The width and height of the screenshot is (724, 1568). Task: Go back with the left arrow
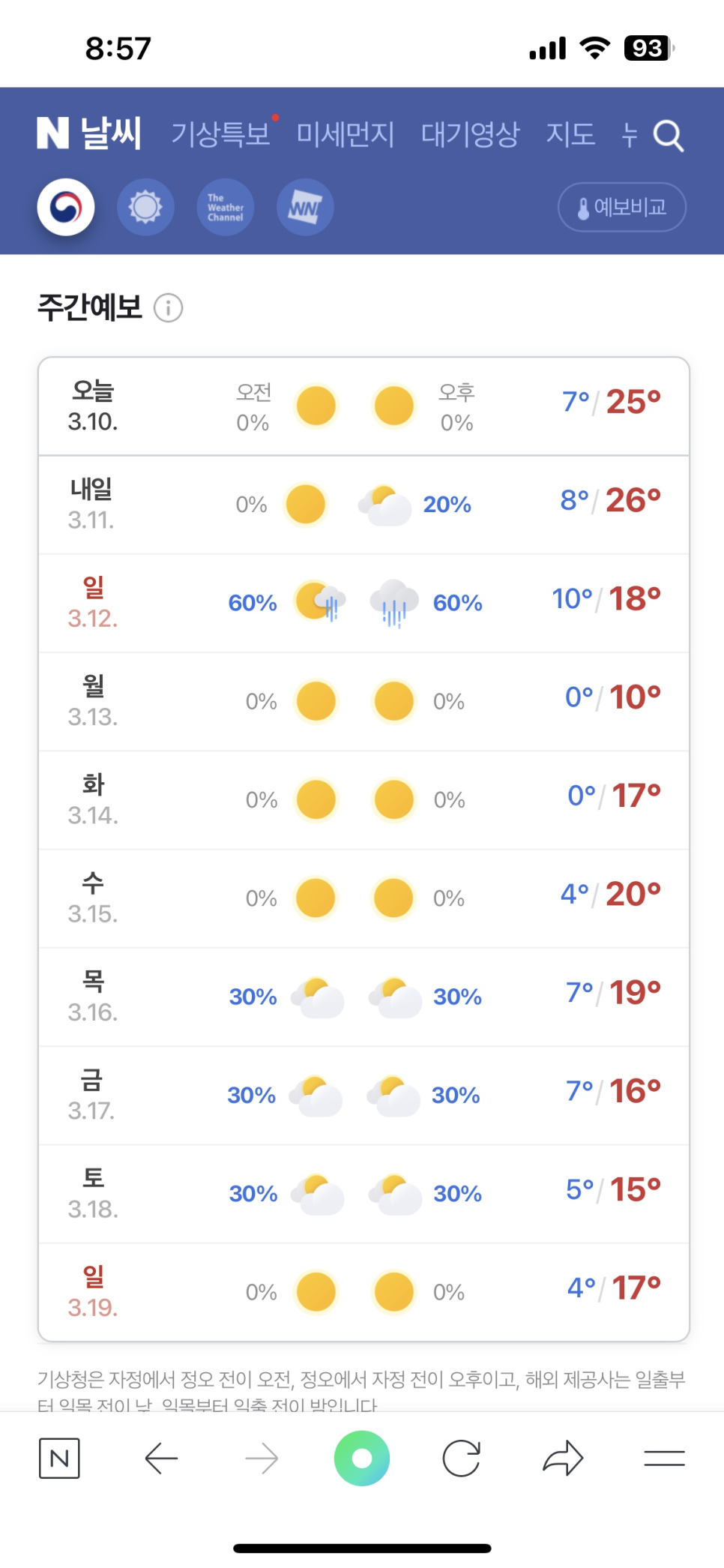161,1459
